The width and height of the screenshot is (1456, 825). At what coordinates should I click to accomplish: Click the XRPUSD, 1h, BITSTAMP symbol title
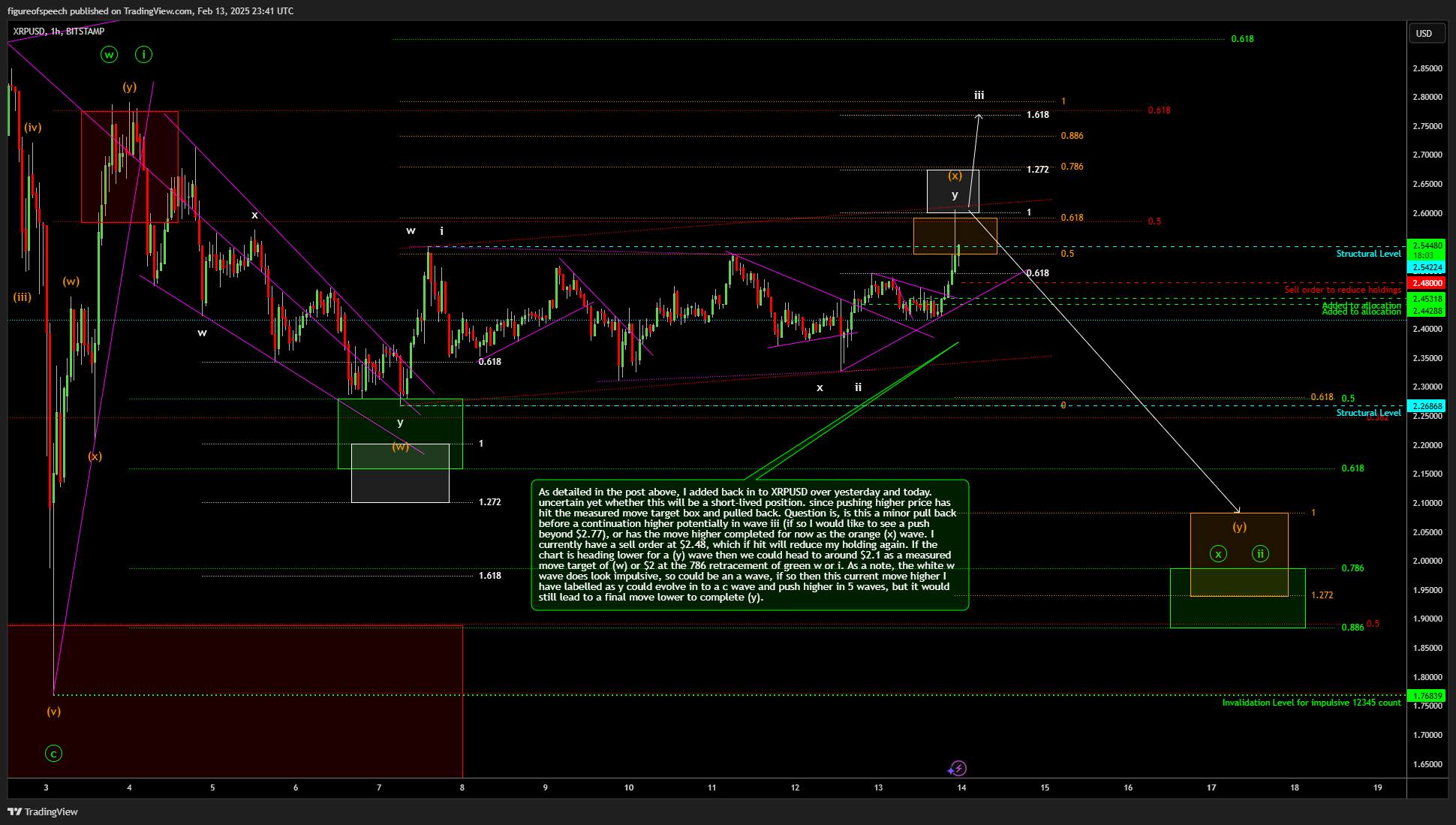(59, 32)
